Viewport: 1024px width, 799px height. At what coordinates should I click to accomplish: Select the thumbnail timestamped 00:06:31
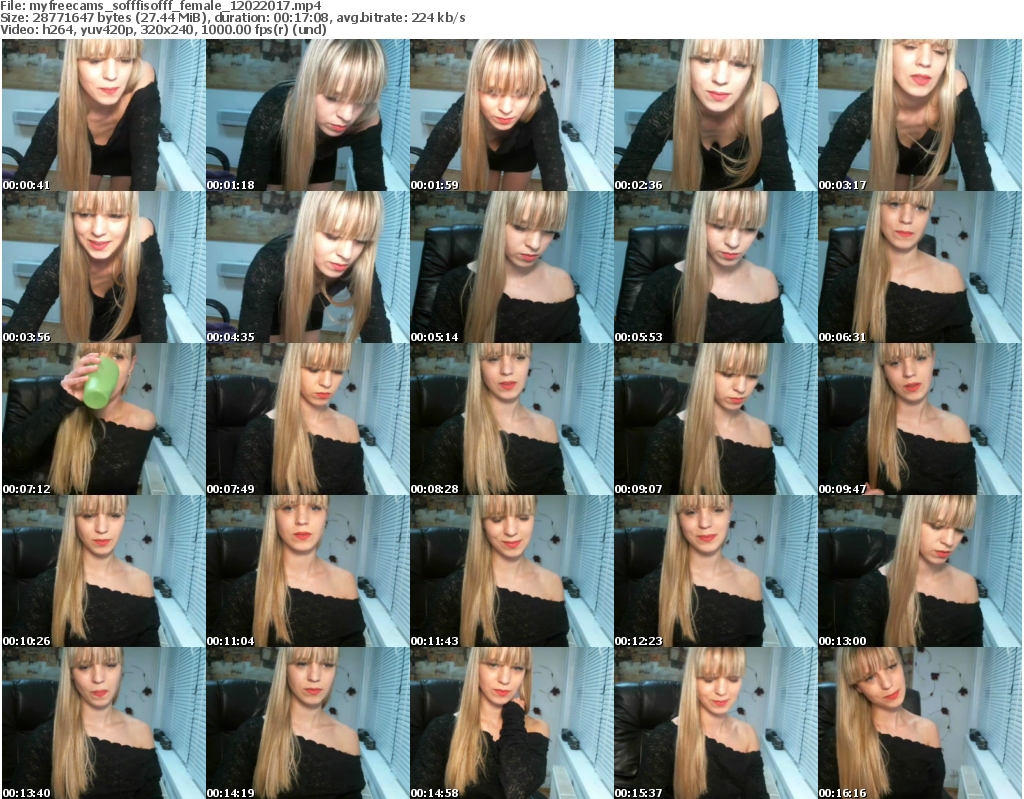tap(920, 267)
